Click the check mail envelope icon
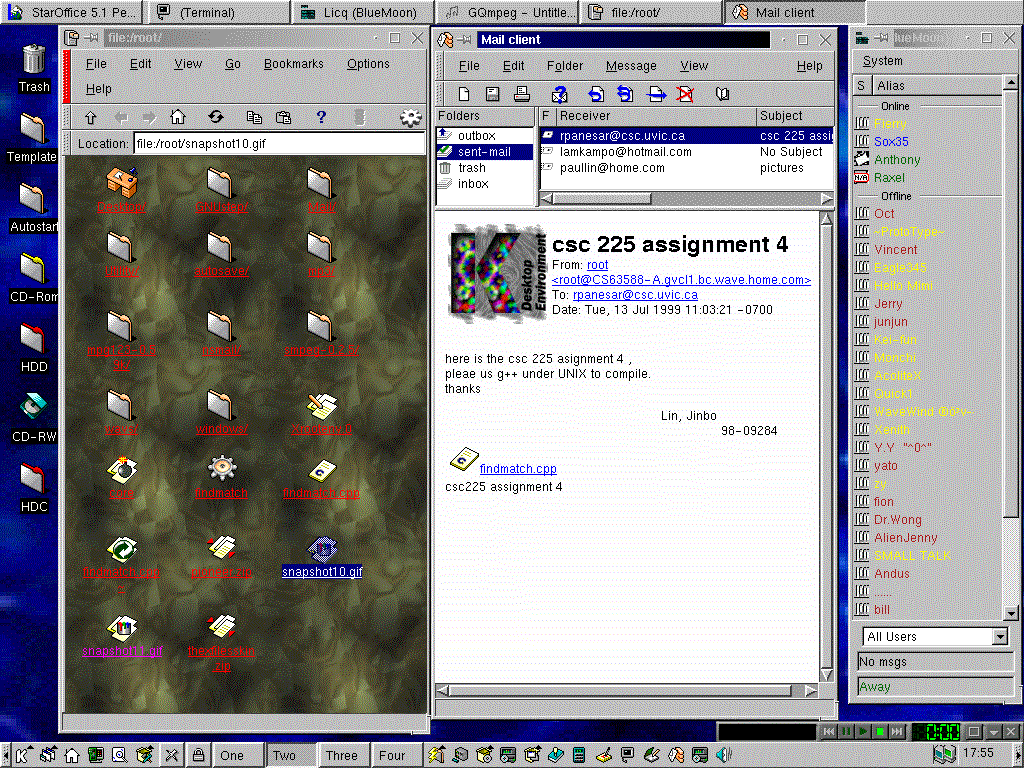1024x768 pixels. tap(560, 94)
